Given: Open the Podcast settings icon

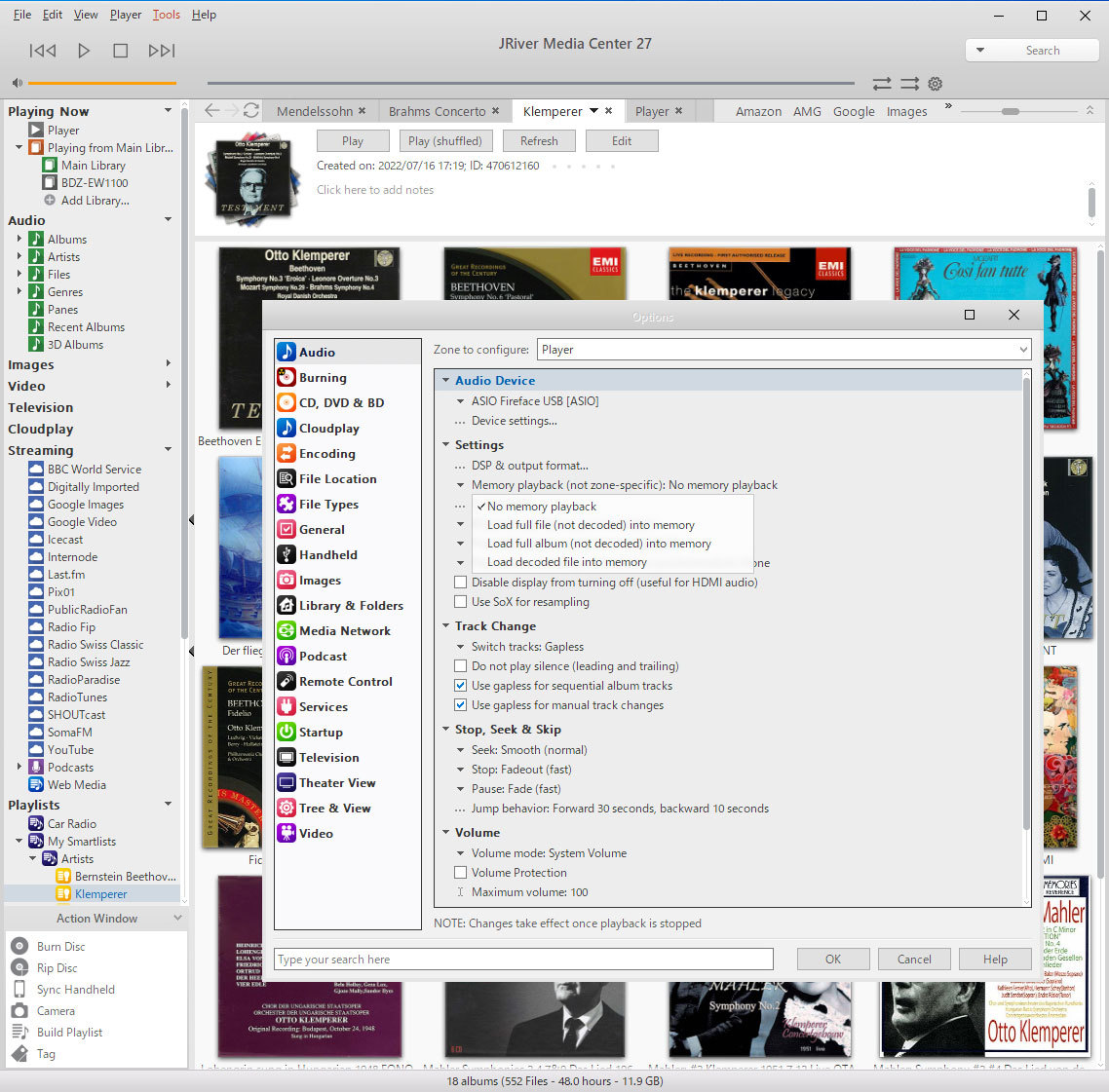Looking at the screenshot, I should pos(287,657).
